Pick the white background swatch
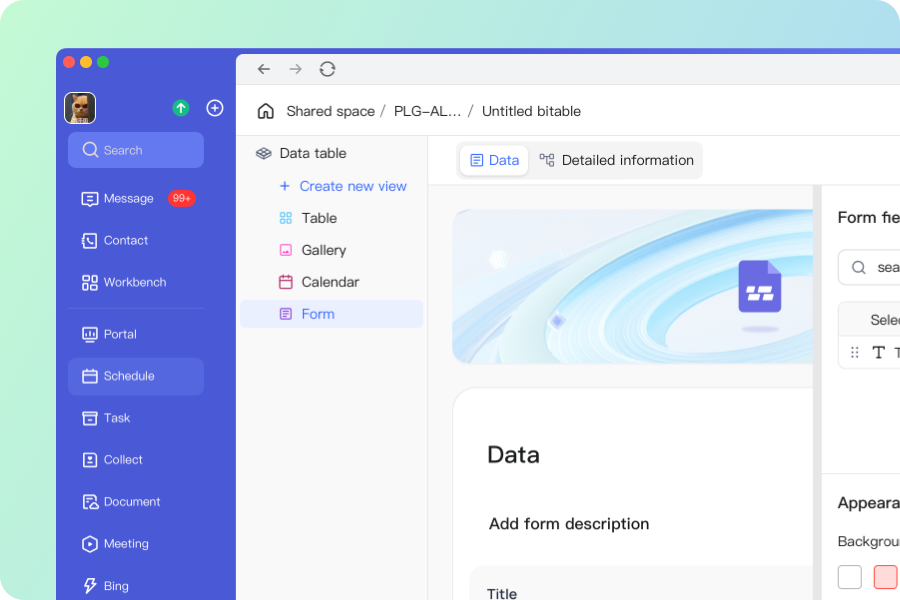900x600 pixels. point(849,577)
